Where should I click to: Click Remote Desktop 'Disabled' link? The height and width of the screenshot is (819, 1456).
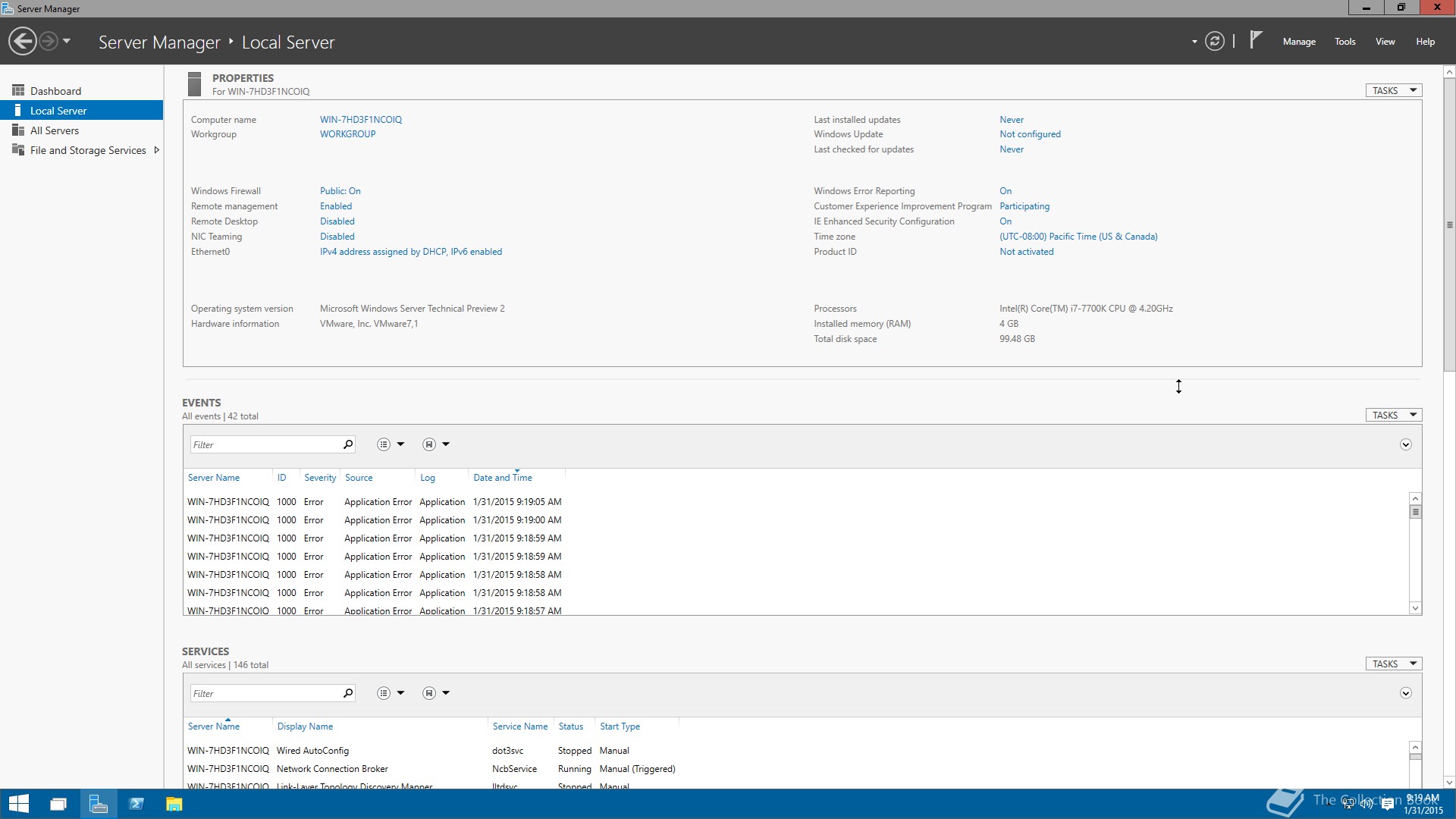pyautogui.click(x=337, y=221)
